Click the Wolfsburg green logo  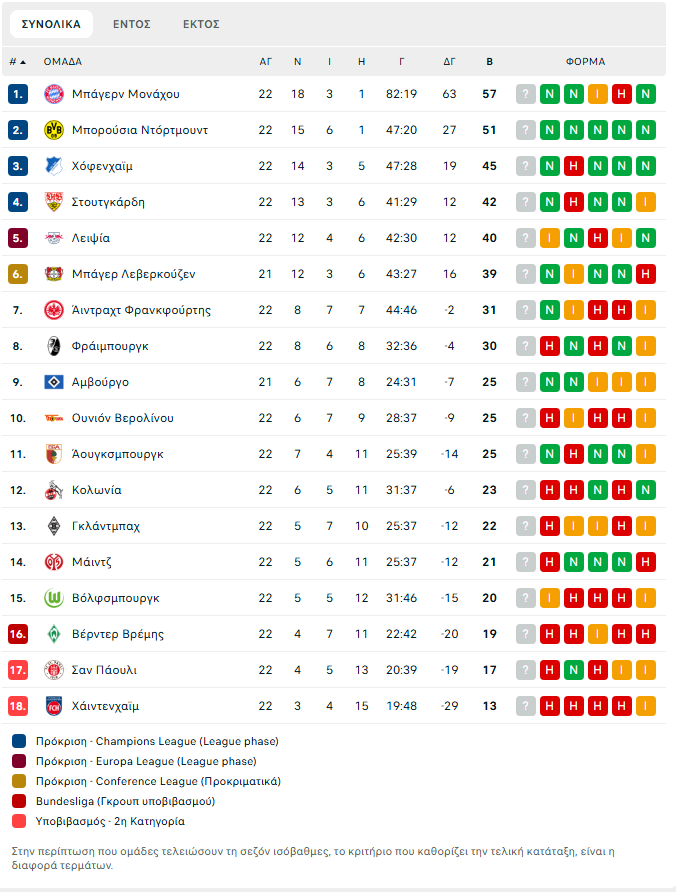pyautogui.click(x=54, y=598)
